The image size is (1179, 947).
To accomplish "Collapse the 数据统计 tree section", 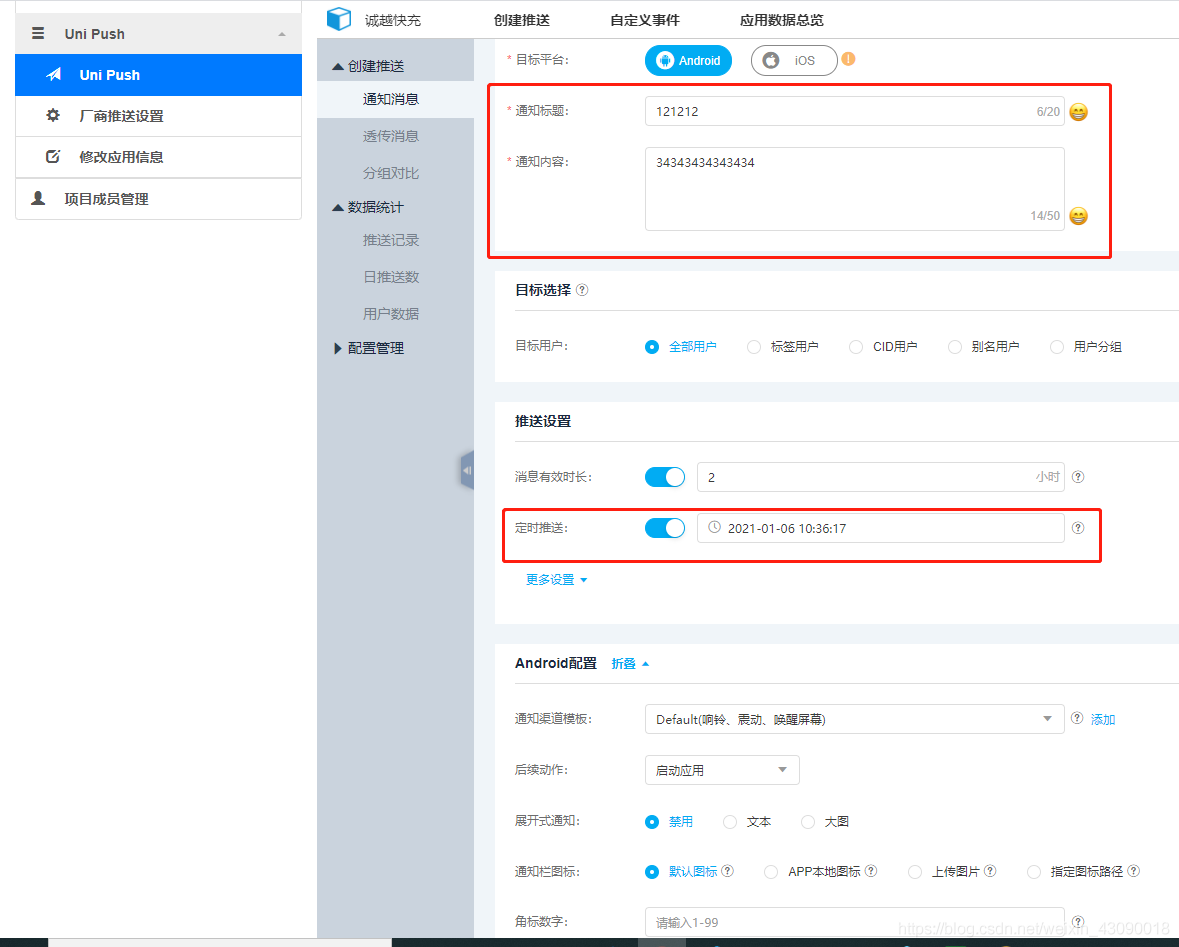I will pyautogui.click(x=338, y=207).
